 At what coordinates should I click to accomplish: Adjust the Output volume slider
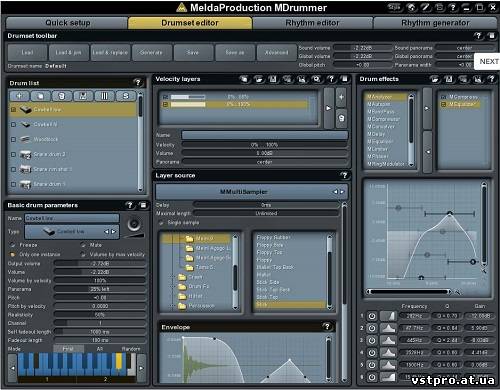point(100,264)
